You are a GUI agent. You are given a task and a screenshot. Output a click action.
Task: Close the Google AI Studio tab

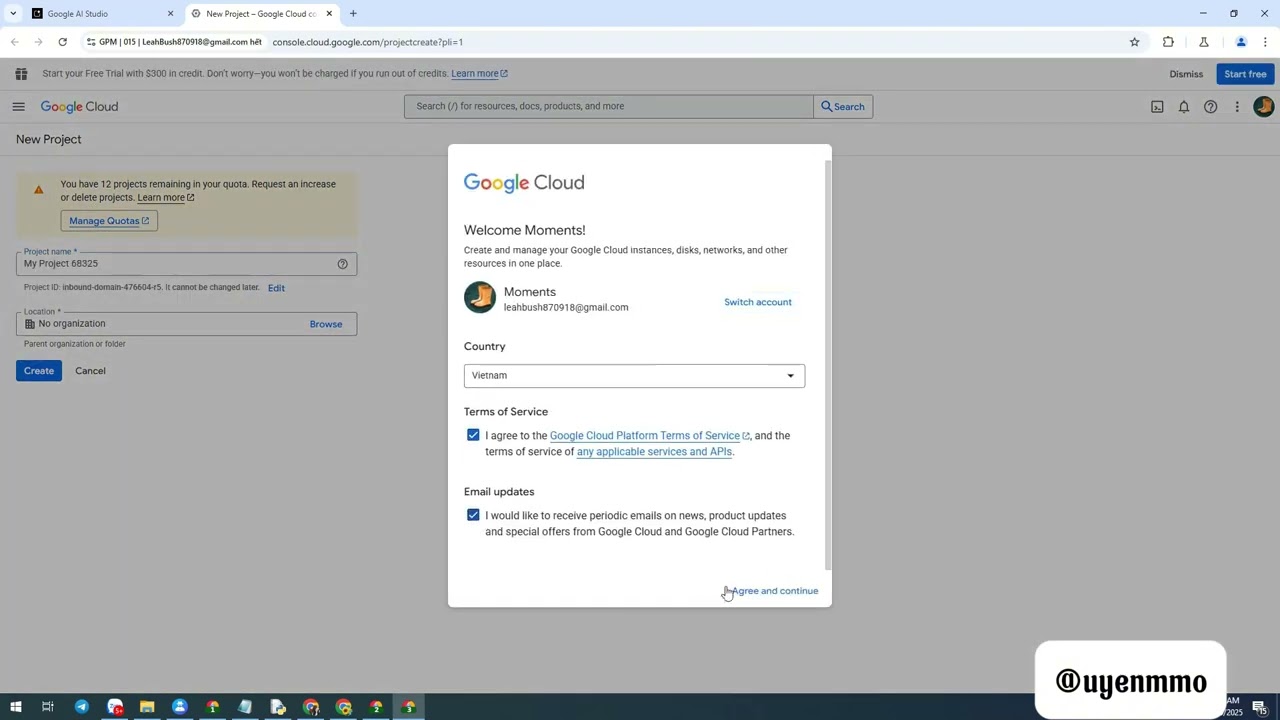coord(170,14)
